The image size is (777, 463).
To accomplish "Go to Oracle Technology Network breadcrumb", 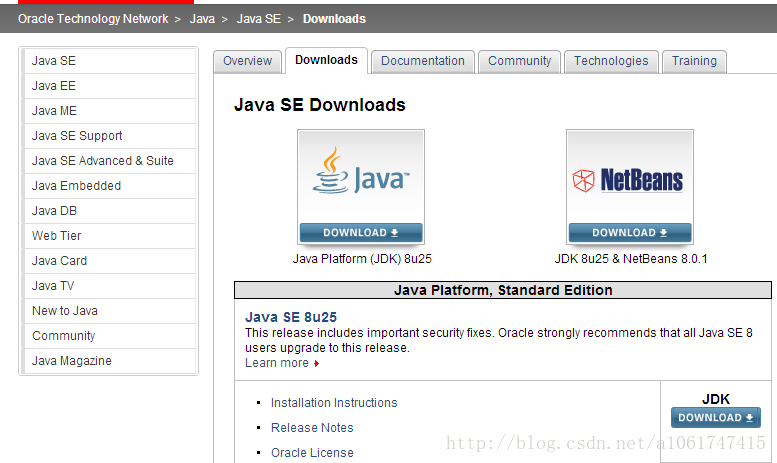I will 93,19.
